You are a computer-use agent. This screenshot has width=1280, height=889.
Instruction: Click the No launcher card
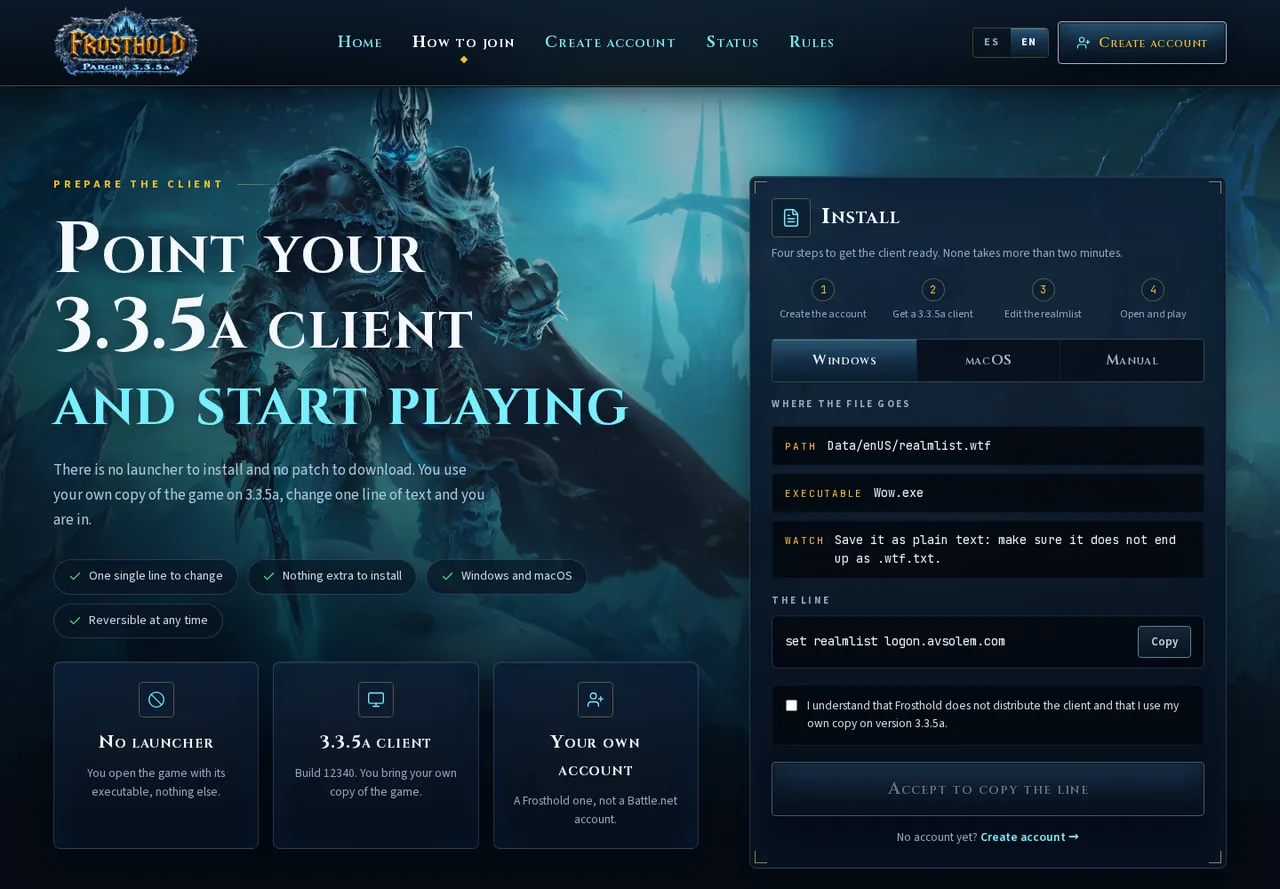[x=156, y=755]
